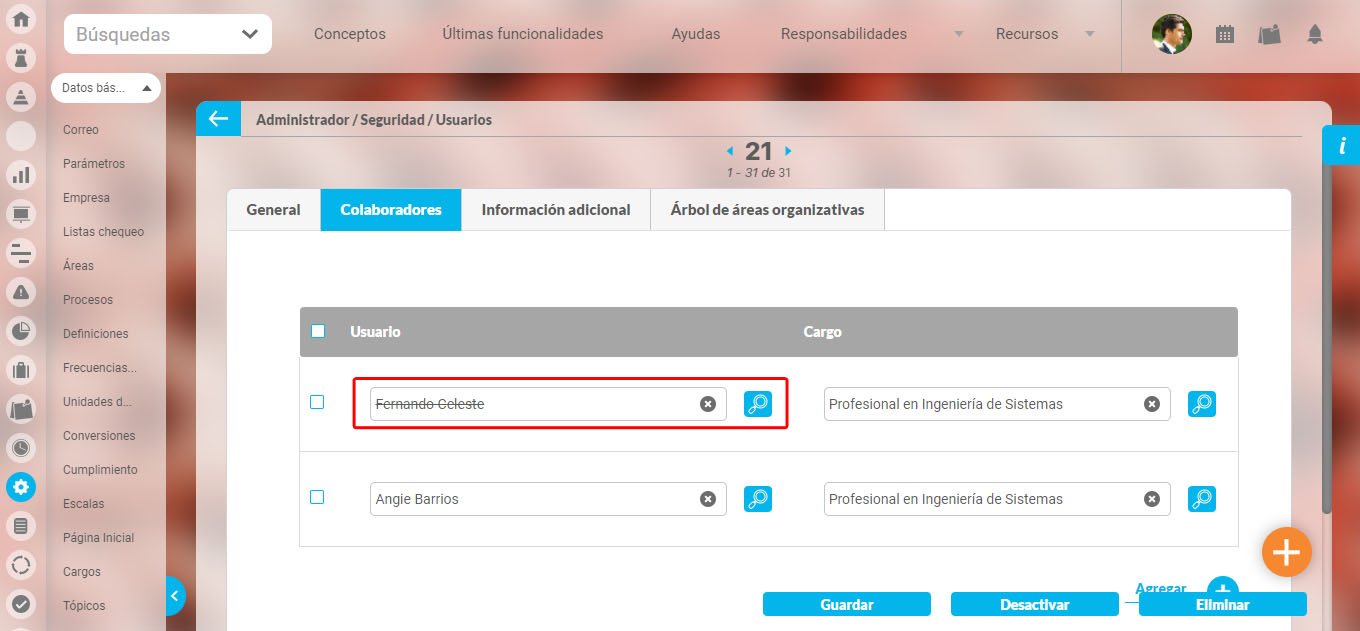1360x631 pixels.
Task: Select the settings gear icon in the sidebar
Action: (21, 487)
